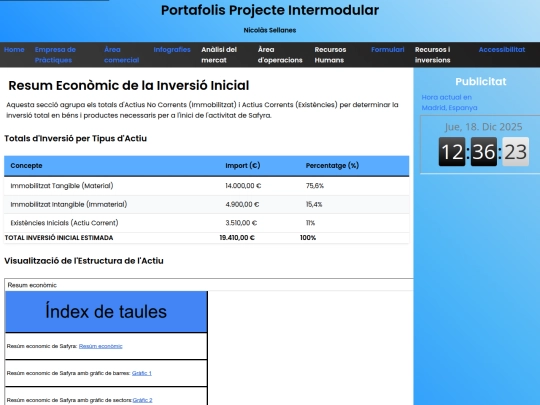Click the '3.510,00 €' amount cell
Image resolution: width=540 pixels, height=405 pixels.
241,223
